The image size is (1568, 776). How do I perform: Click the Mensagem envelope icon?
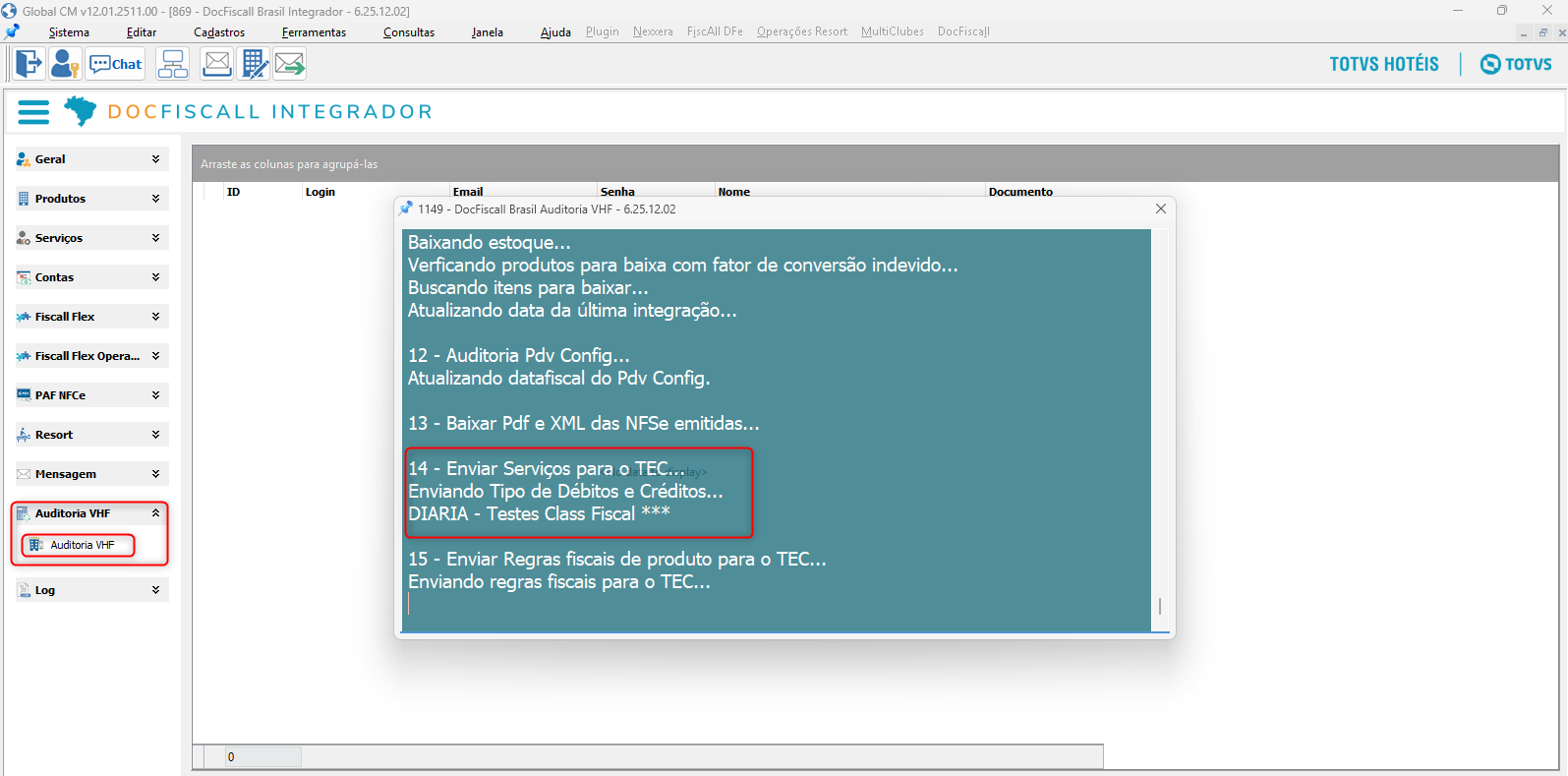(x=24, y=474)
